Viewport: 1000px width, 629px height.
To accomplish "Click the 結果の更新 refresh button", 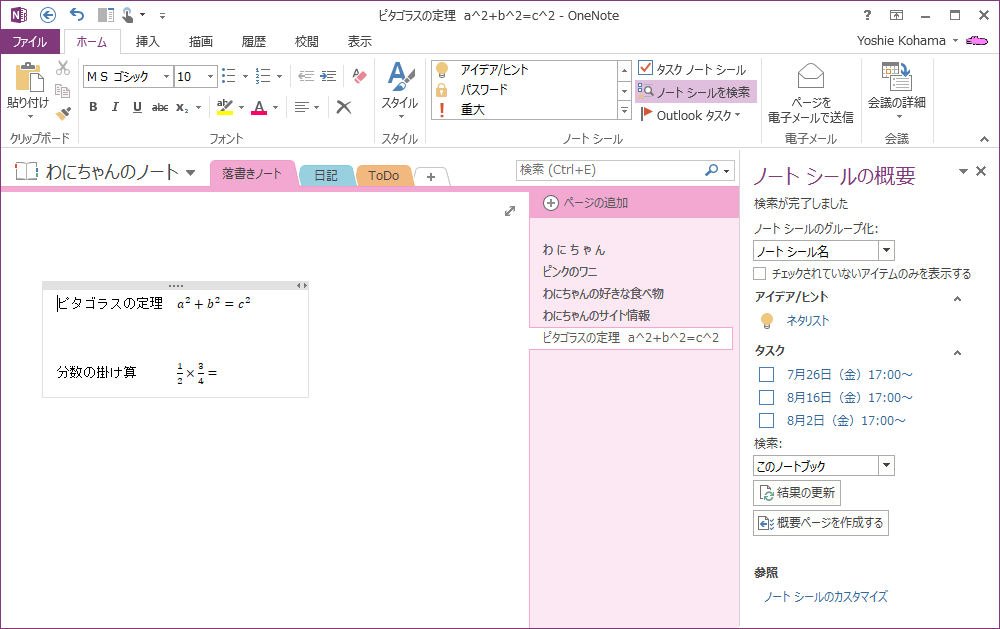I will point(797,492).
